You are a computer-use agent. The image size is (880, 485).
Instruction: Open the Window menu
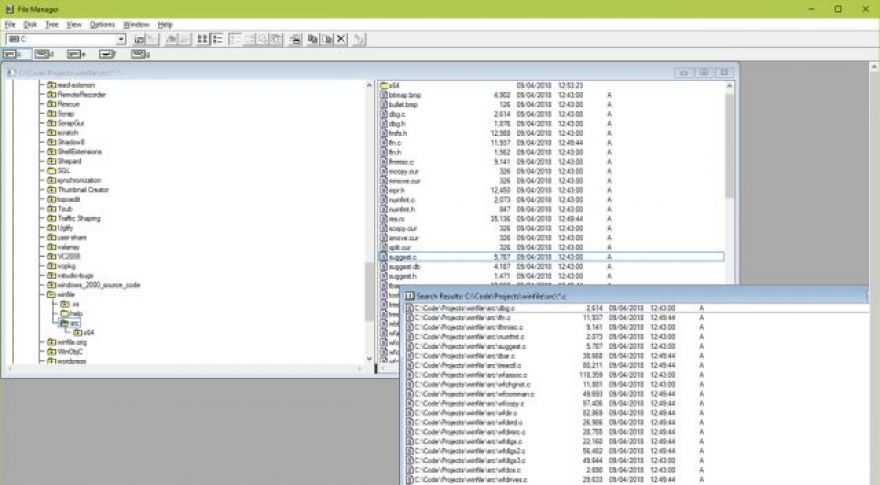tap(136, 25)
